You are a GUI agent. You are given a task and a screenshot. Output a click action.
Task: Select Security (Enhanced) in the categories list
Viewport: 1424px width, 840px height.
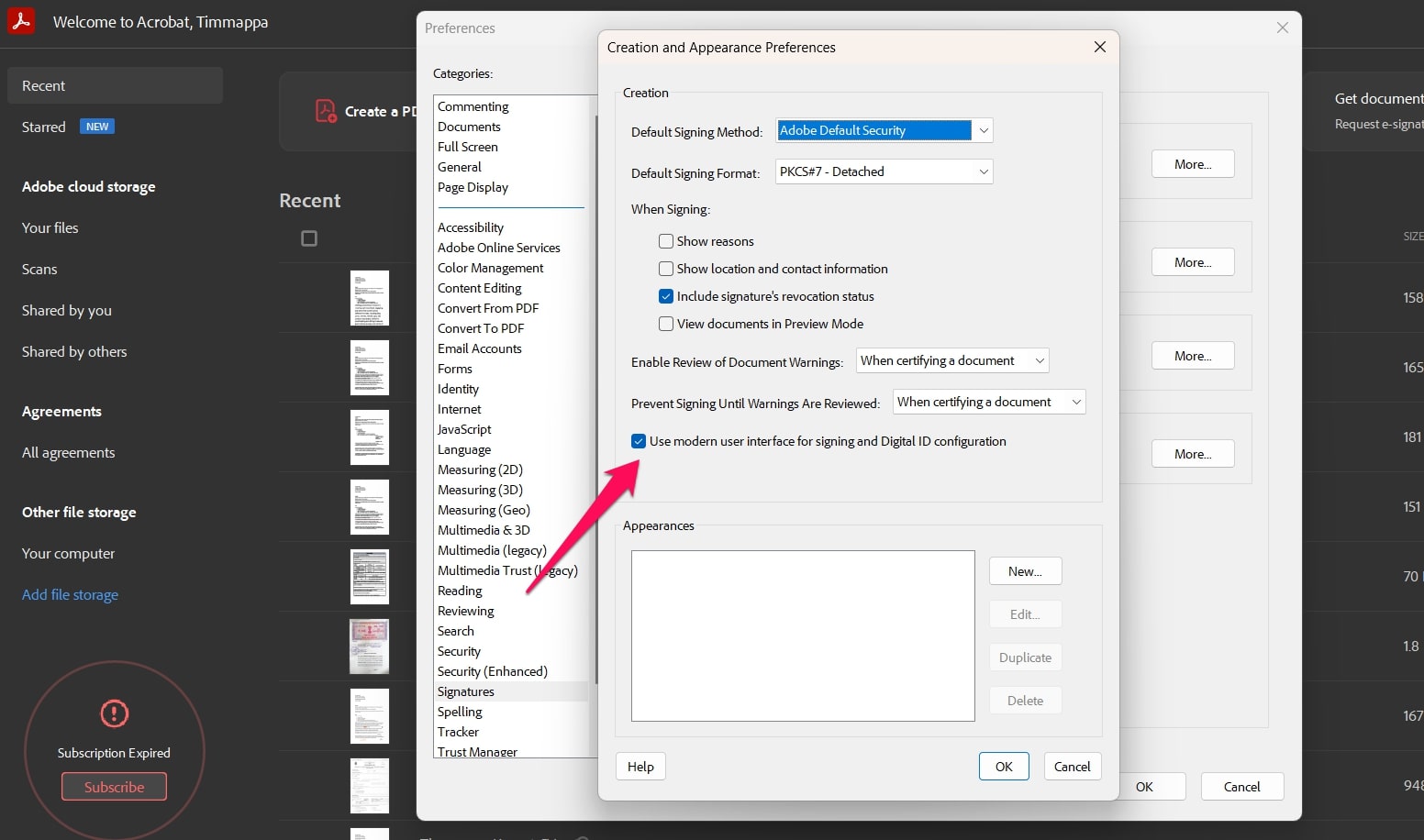point(492,671)
